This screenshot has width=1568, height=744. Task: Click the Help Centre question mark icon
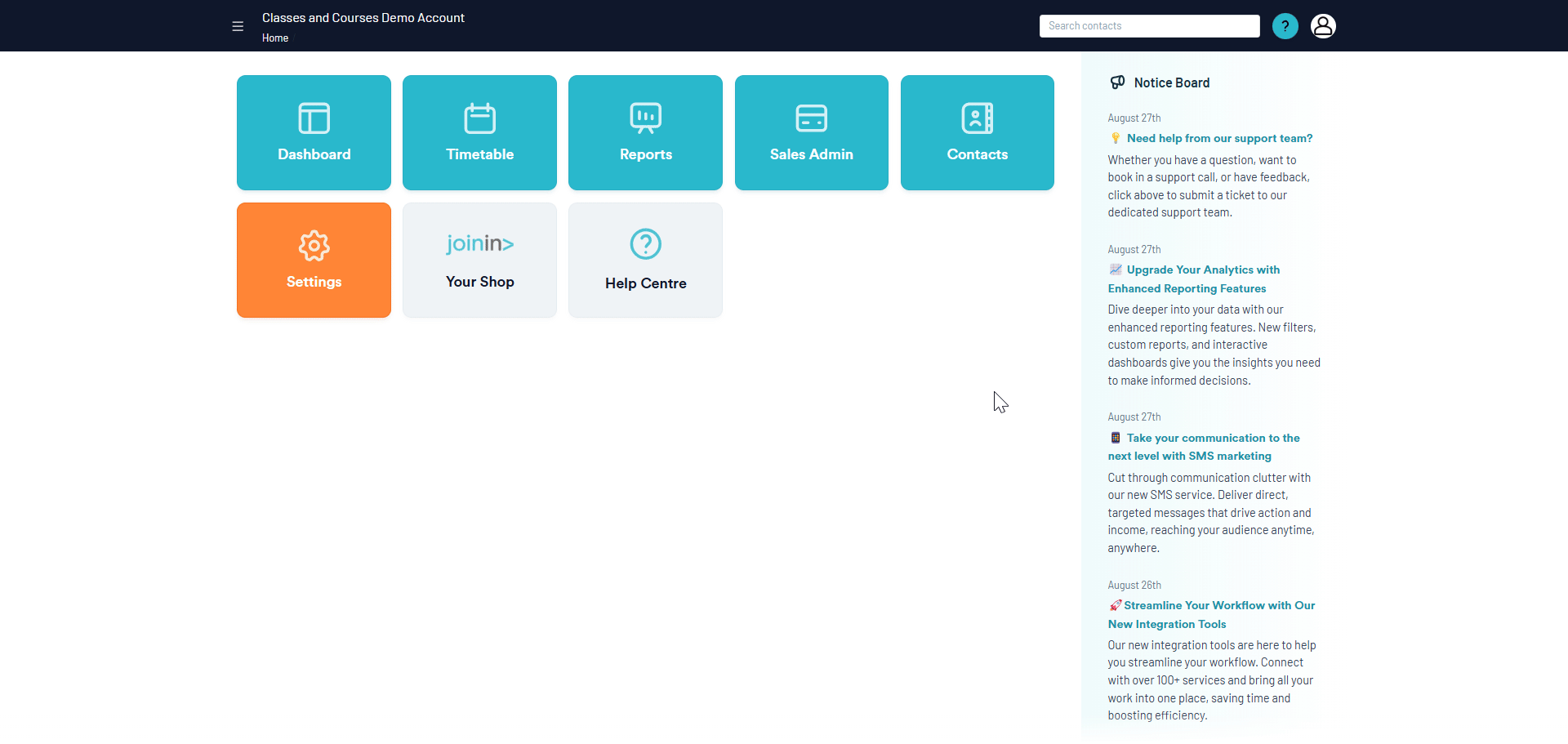645,244
